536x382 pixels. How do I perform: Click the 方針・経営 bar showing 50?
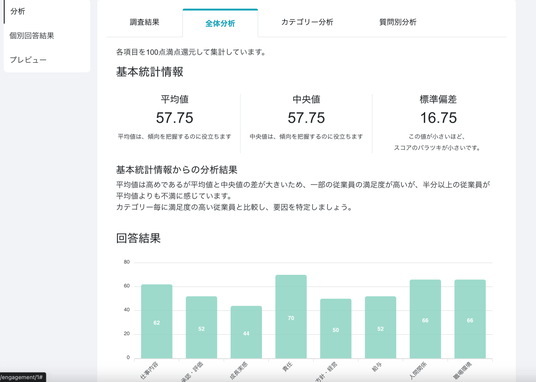click(336, 329)
